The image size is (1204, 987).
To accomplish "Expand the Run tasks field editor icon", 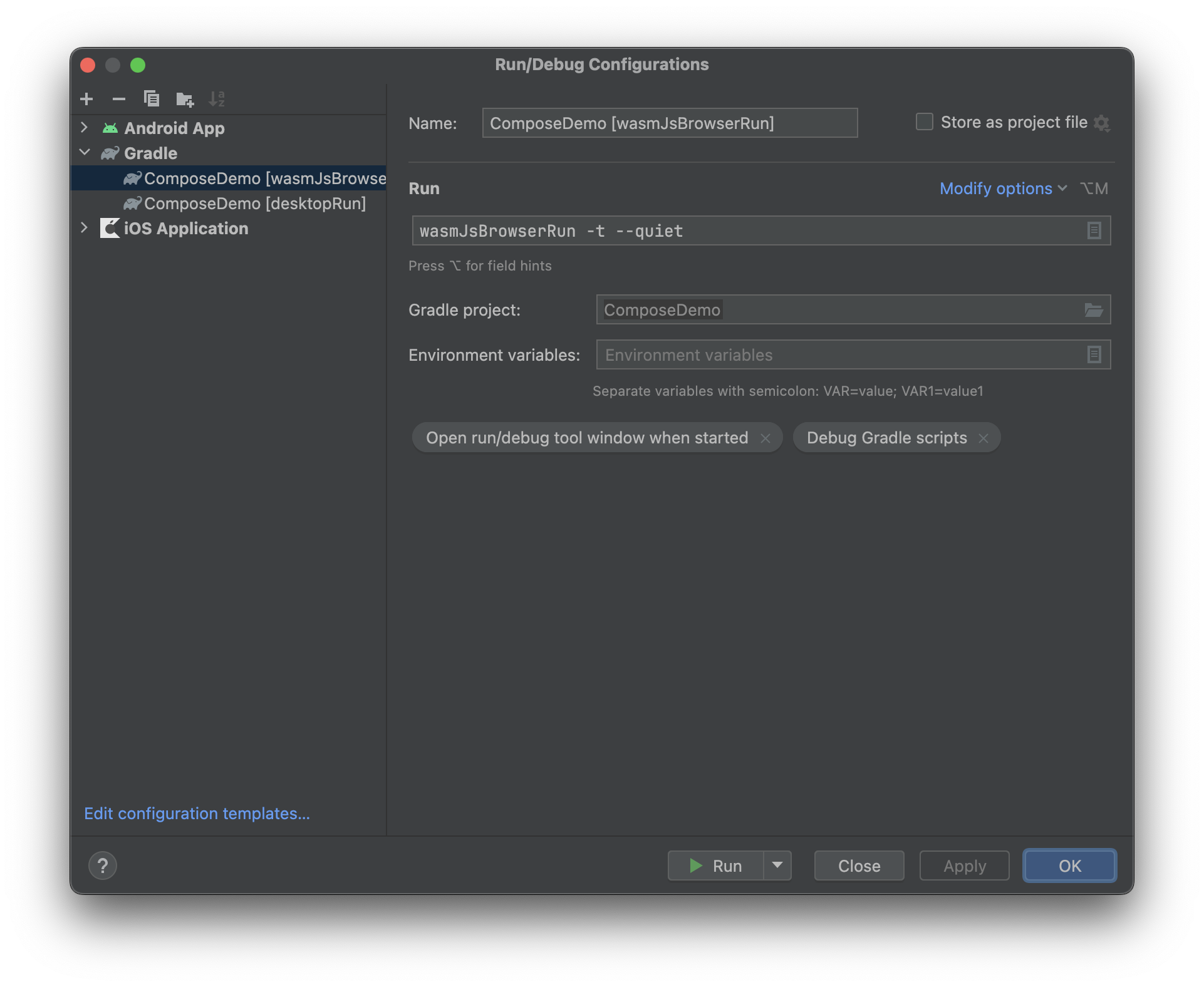I will tap(1094, 230).
